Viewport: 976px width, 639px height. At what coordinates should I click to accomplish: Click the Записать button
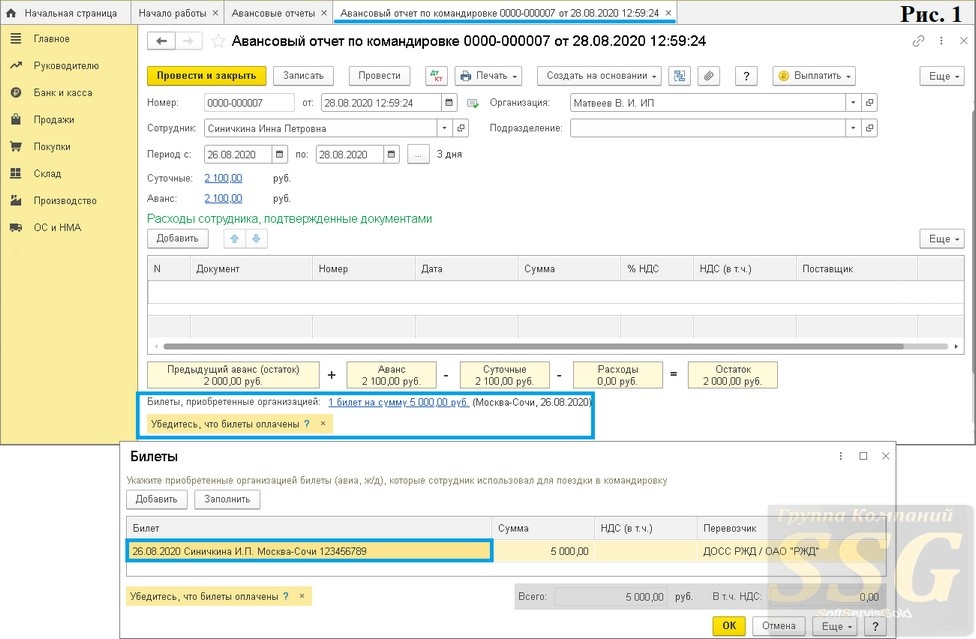(303, 76)
